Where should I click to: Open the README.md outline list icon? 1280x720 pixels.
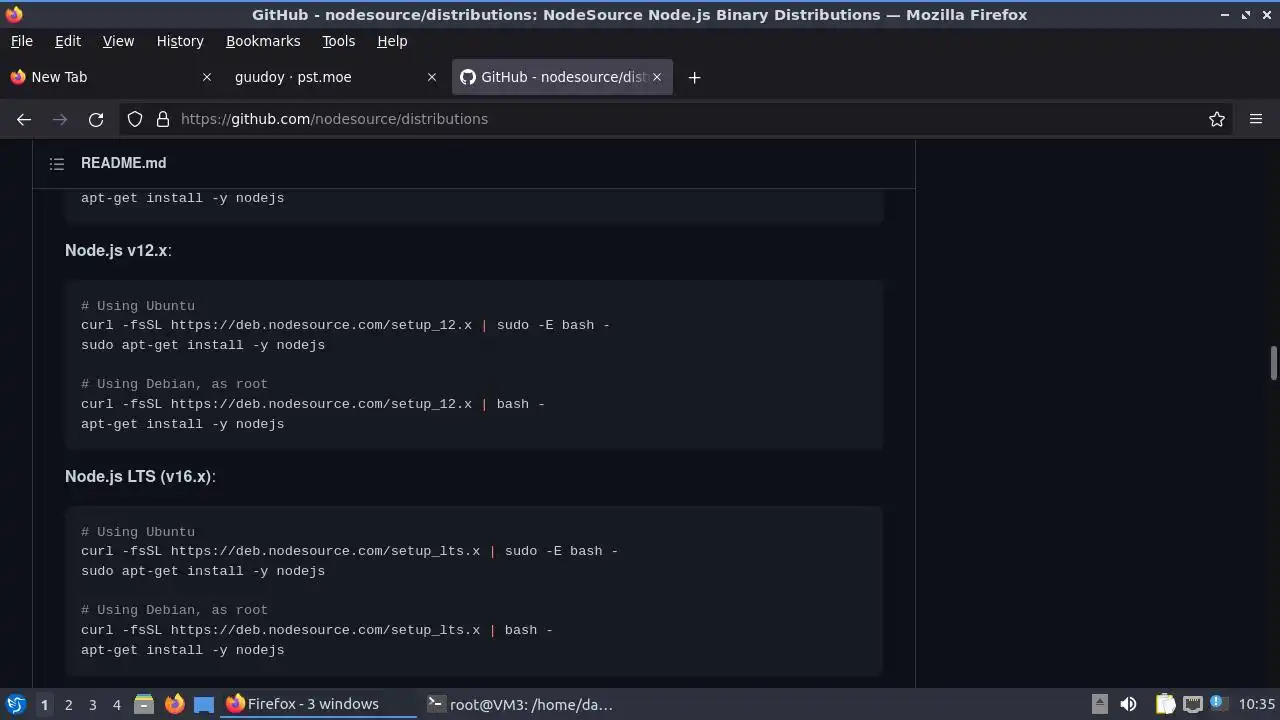coord(57,163)
